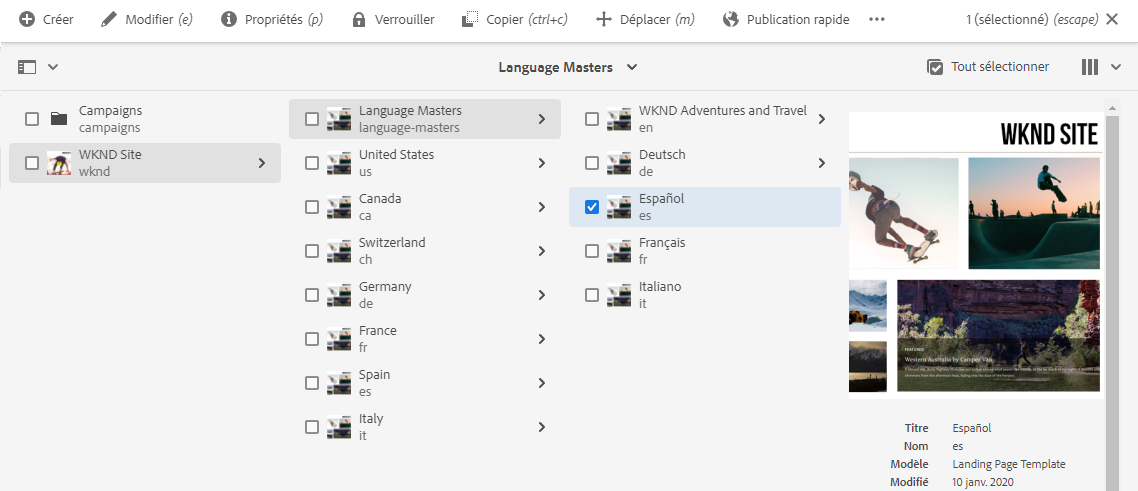Click the Créer plus icon
This screenshot has height=491, width=1138.
[27, 20]
